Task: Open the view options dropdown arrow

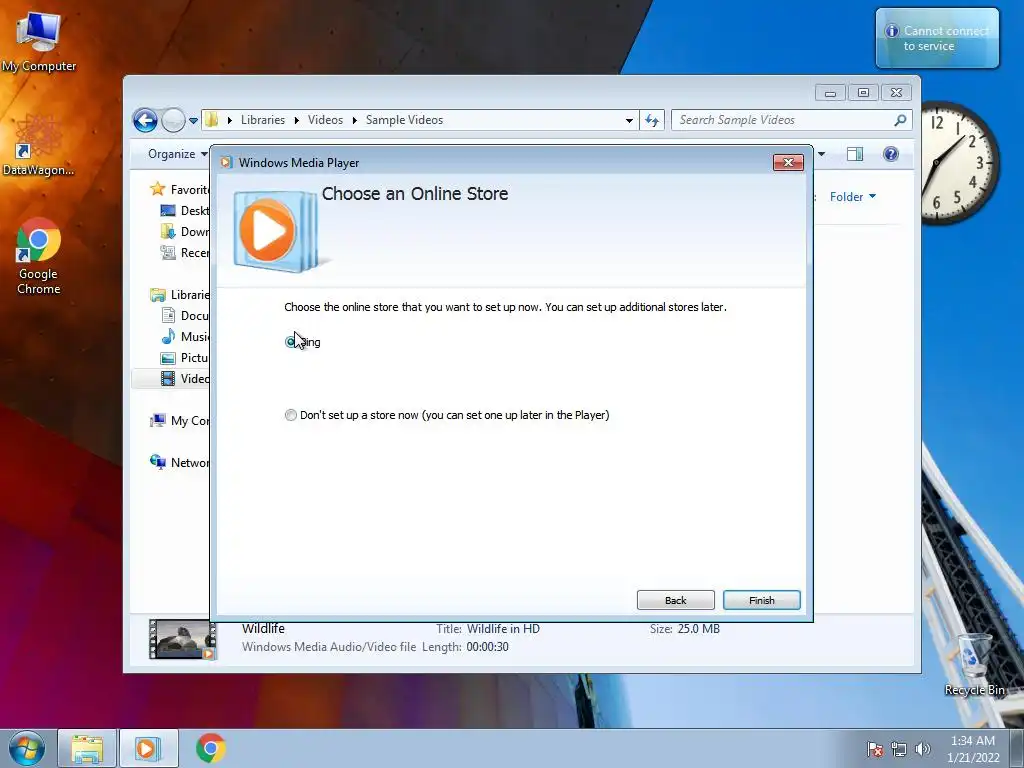Action: tap(821, 154)
